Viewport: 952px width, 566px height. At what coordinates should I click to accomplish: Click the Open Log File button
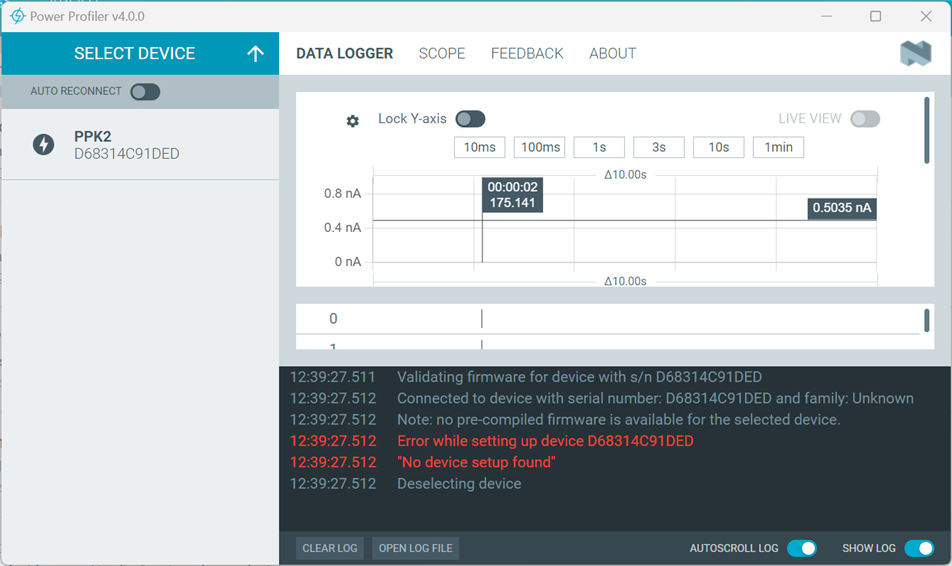click(x=415, y=548)
